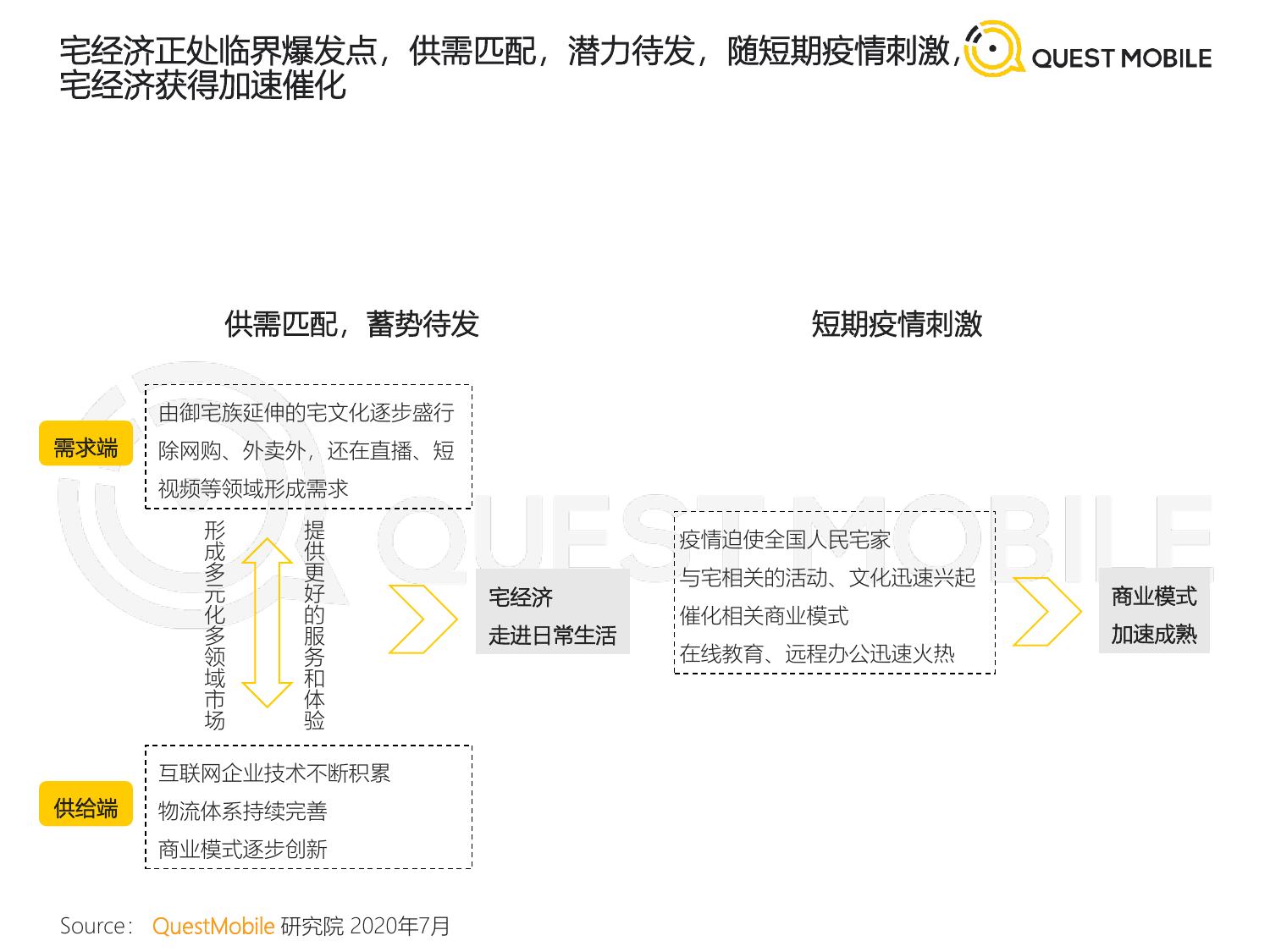This screenshot has width=1270, height=952.
Task: Click line 互联网企业技术不断积累
Action: [274, 773]
